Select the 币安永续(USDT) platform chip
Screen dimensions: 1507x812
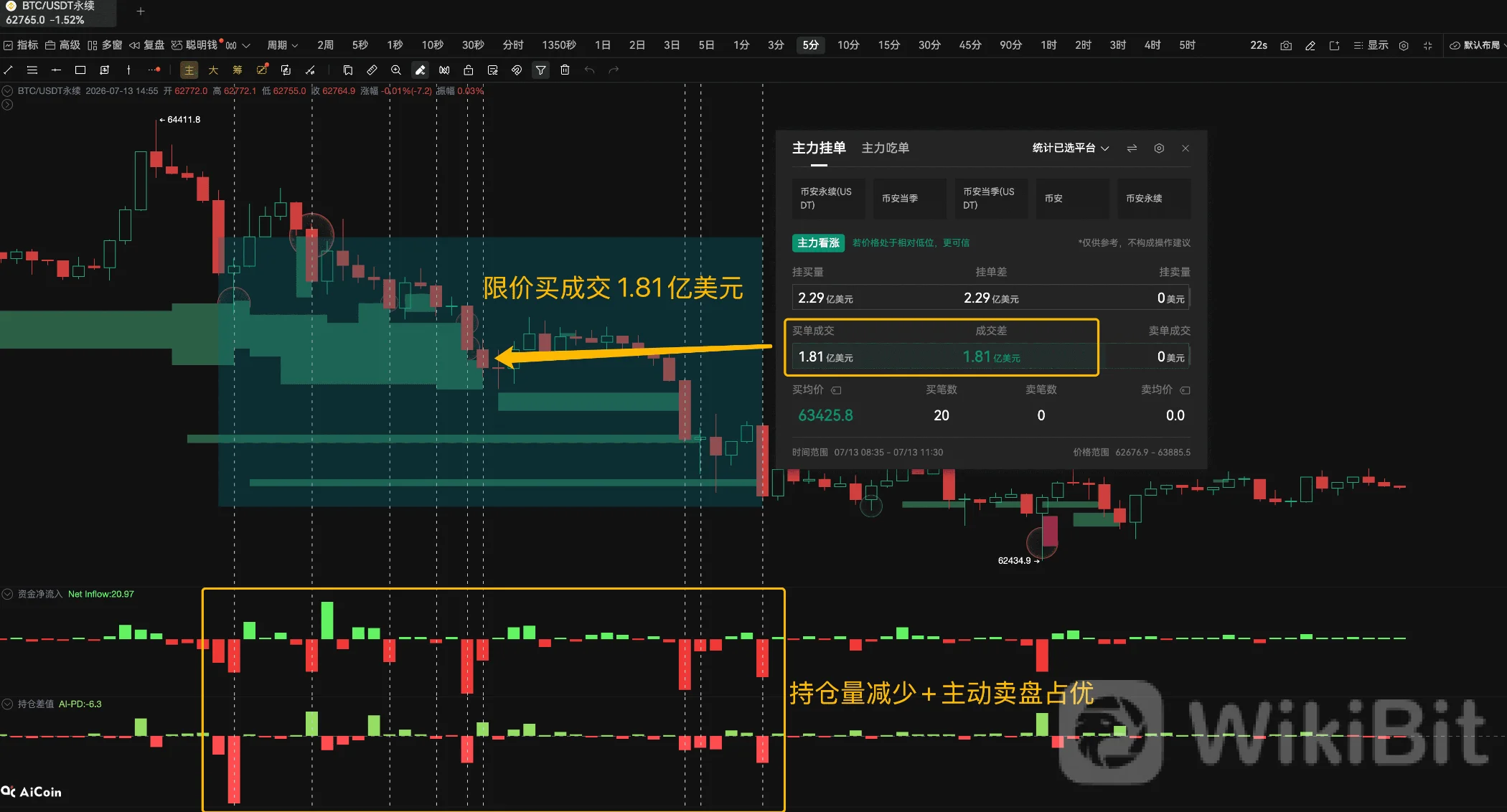(x=828, y=199)
